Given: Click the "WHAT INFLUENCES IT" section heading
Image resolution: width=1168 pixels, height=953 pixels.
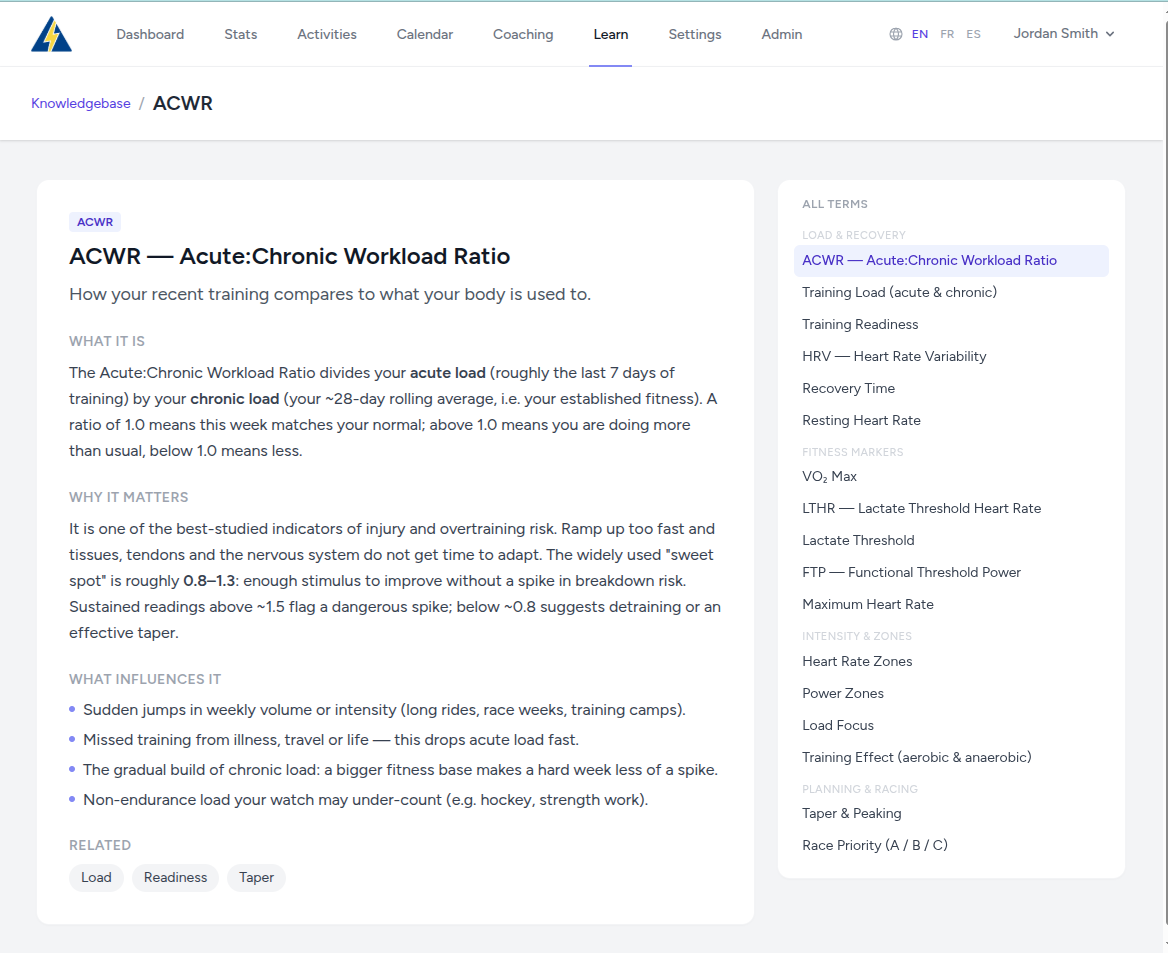Looking at the screenshot, I should 145,680.
